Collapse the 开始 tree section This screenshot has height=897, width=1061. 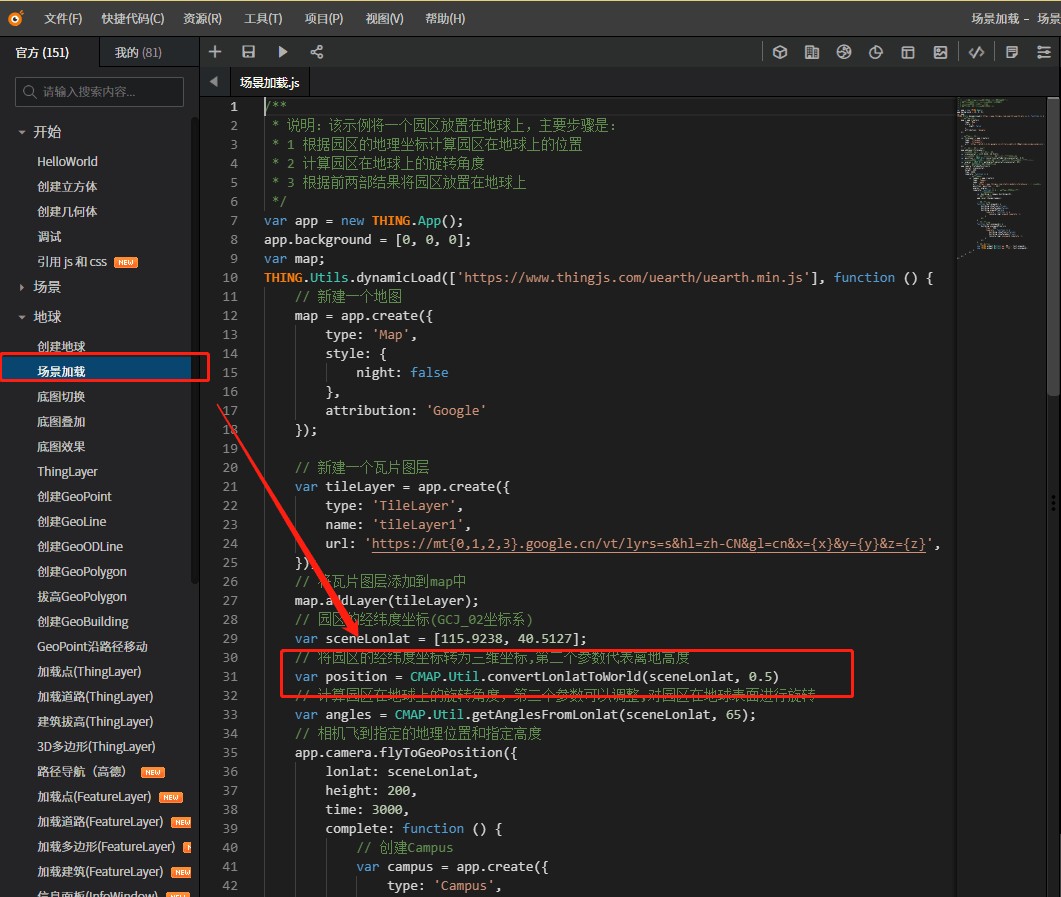(x=22, y=132)
